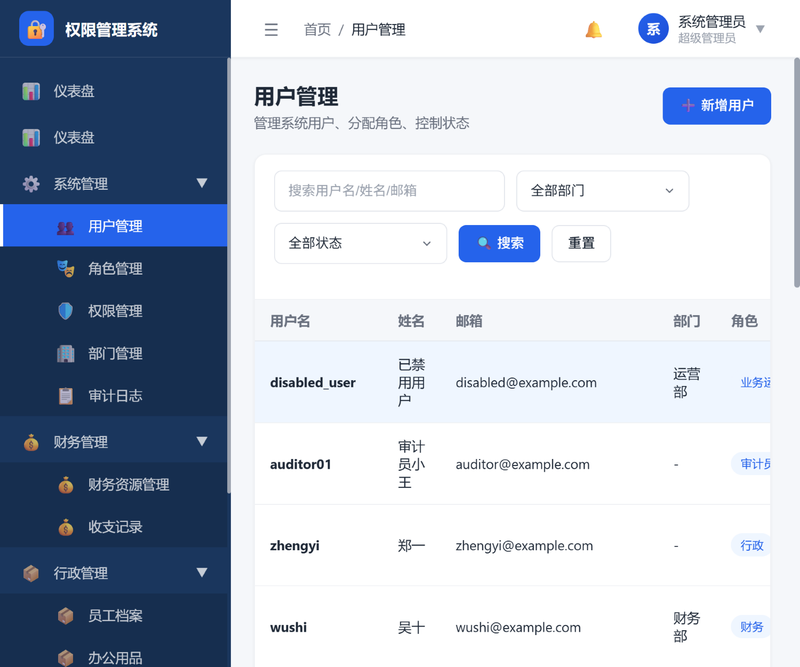Screen dimensions: 800x667
Task: Select 用户管理 in the sidebar
Action: [x=115, y=226]
